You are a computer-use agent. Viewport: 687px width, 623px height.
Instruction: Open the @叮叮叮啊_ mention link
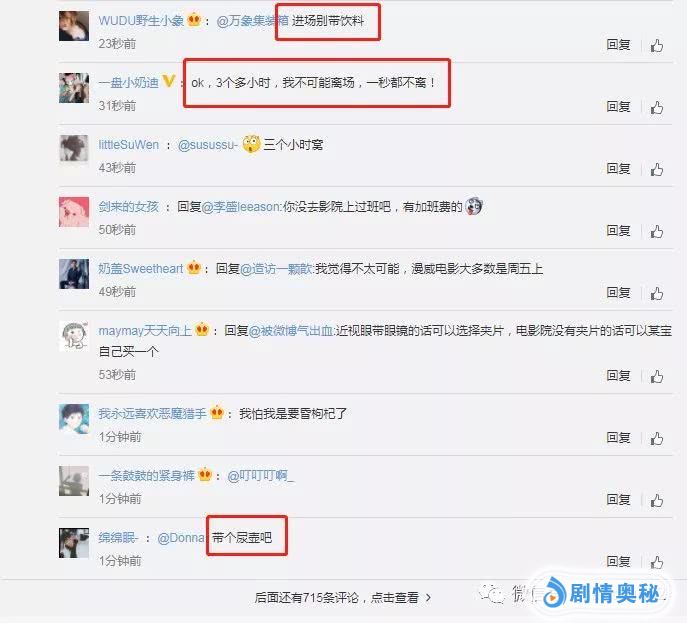tap(261, 476)
